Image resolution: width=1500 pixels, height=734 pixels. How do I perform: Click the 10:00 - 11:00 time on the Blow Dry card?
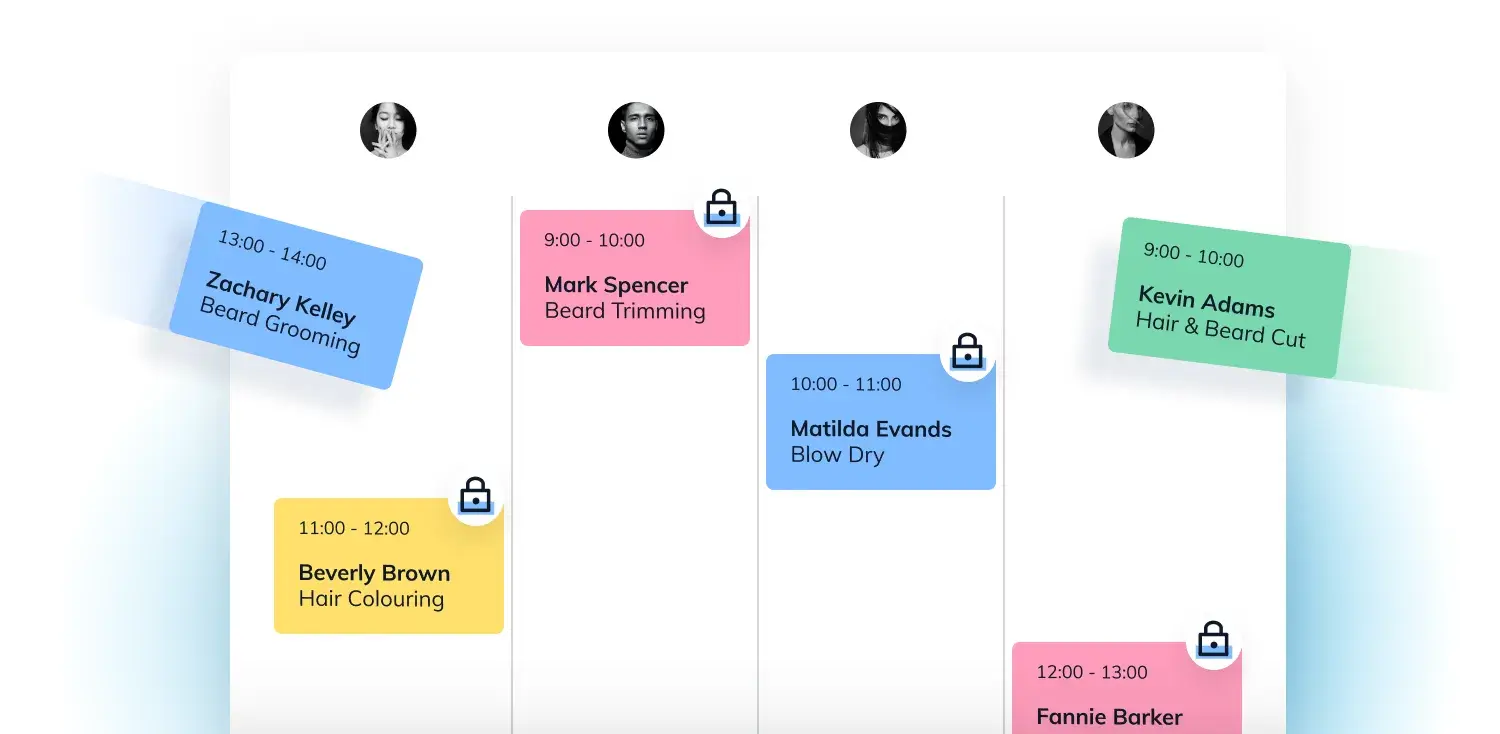[x=845, y=384]
